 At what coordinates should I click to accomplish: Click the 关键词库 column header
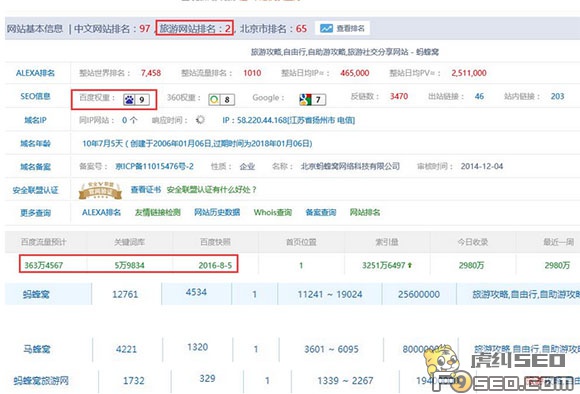[129, 242]
